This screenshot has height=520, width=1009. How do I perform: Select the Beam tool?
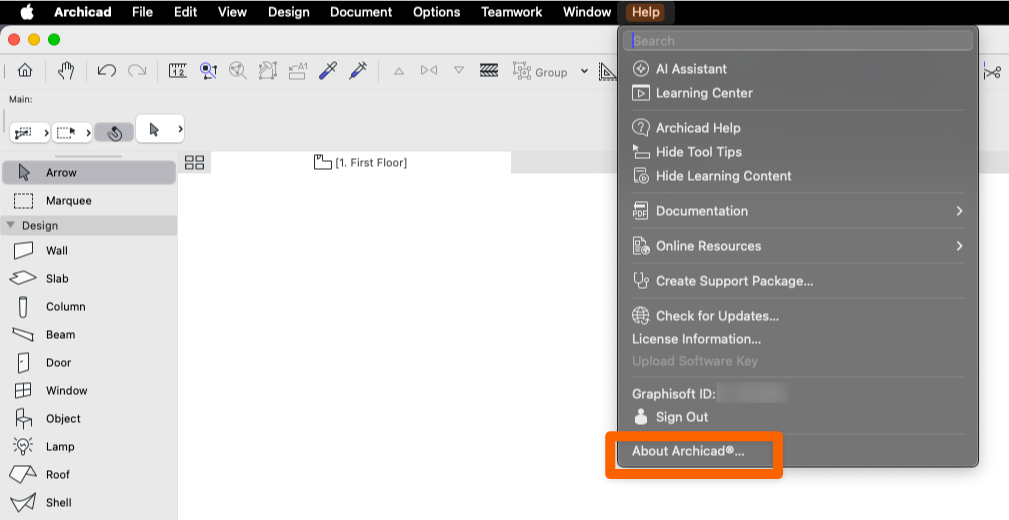(89, 335)
